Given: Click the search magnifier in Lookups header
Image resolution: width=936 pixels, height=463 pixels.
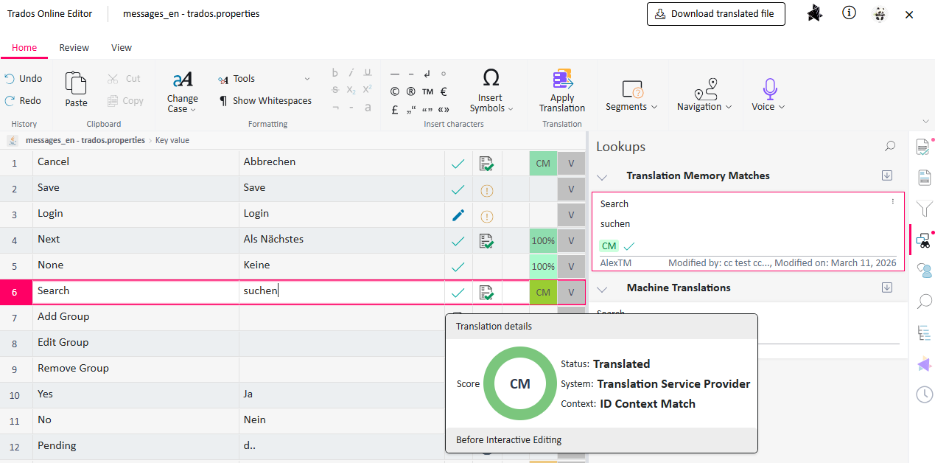Looking at the screenshot, I should click(890, 146).
